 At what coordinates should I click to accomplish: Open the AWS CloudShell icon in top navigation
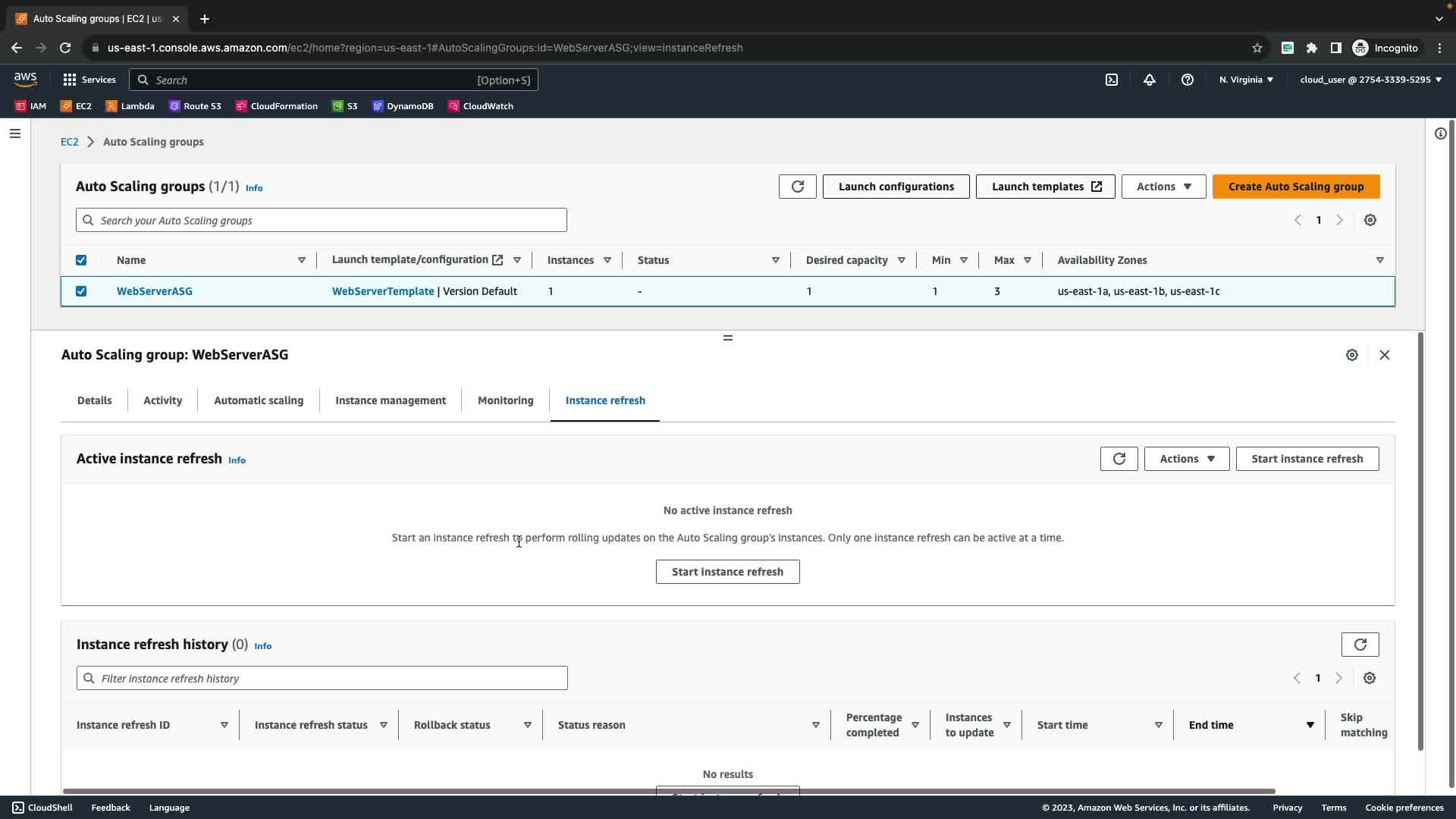click(x=1112, y=80)
